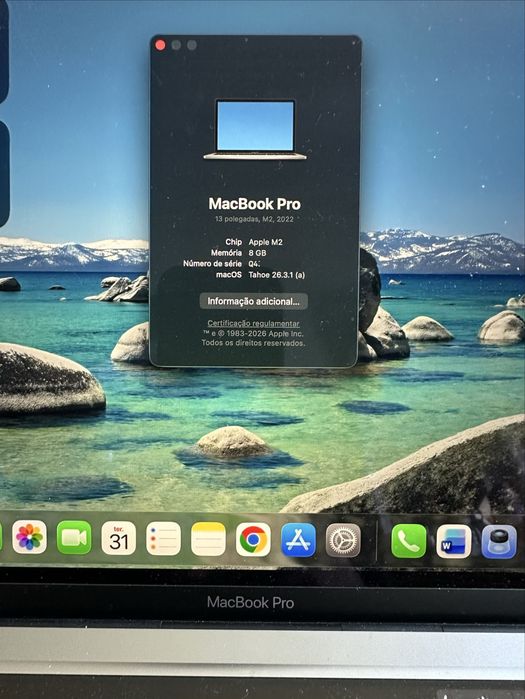
Task: Select 'Todos os direitos reservados.' text
Action: (253, 343)
